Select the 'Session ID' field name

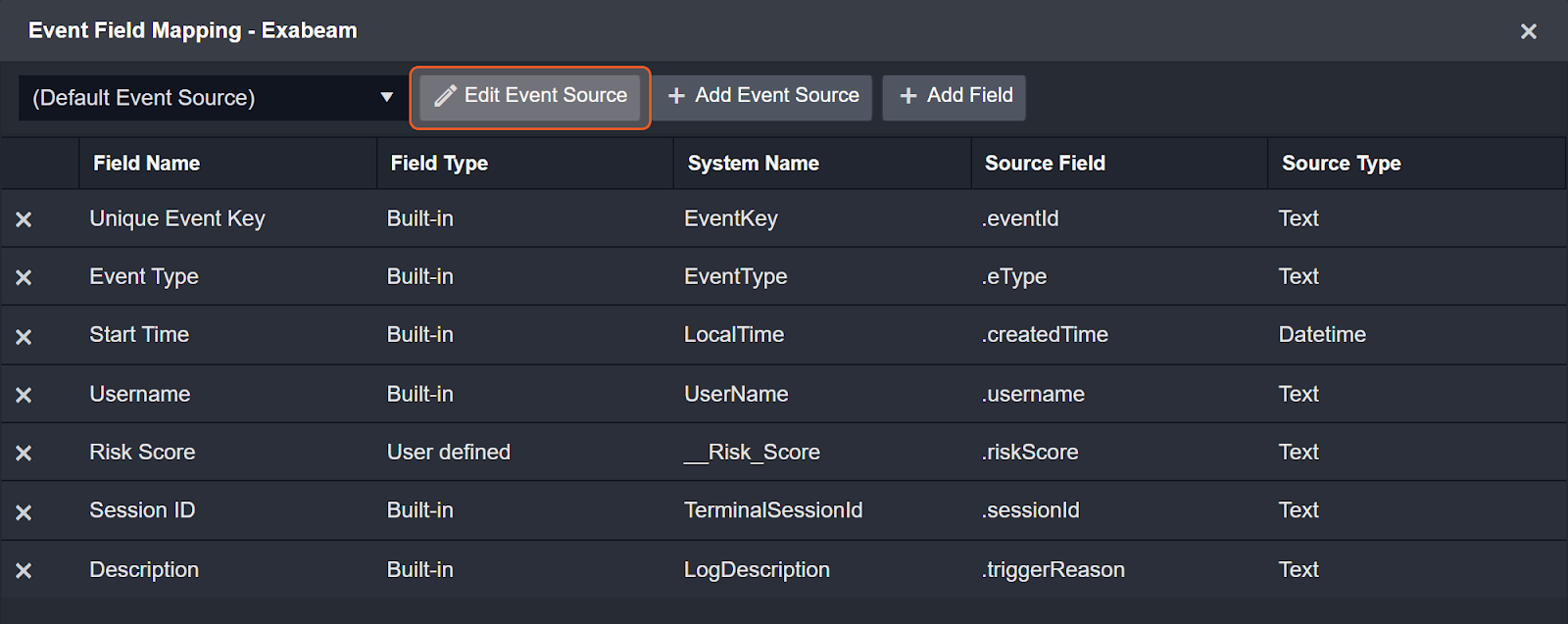tap(142, 509)
